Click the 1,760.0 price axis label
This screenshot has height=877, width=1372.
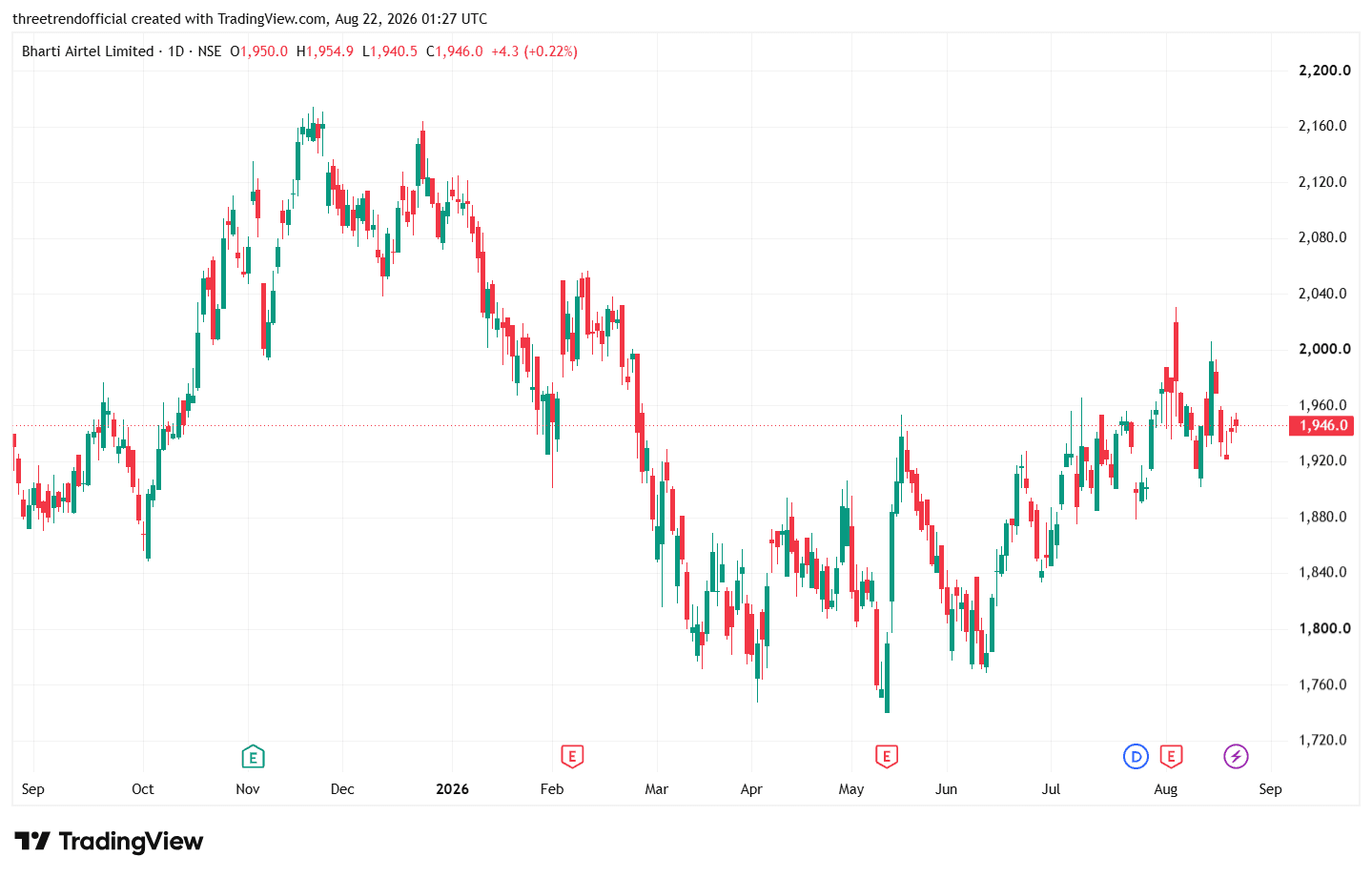1322,684
